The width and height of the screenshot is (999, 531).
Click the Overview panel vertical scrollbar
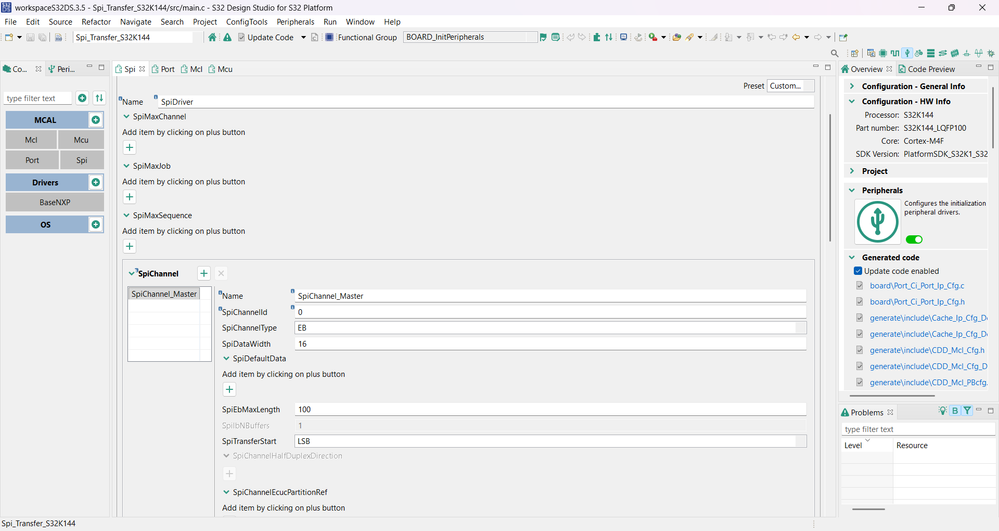[993, 118]
